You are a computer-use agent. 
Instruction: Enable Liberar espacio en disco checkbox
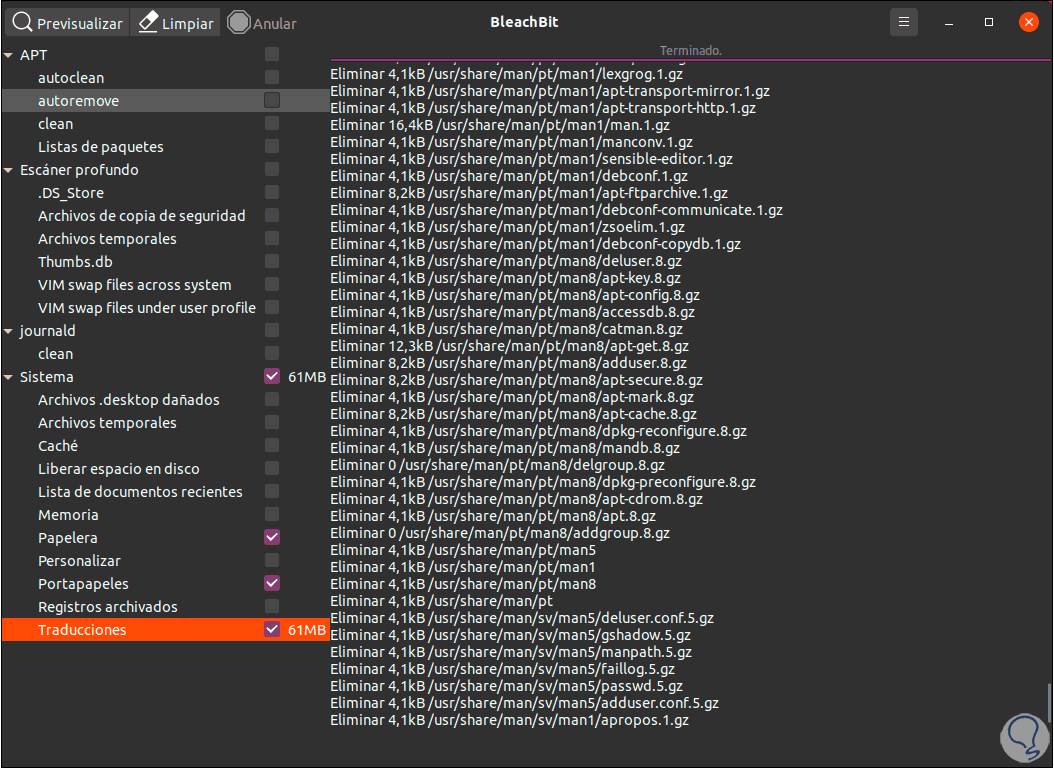point(272,468)
